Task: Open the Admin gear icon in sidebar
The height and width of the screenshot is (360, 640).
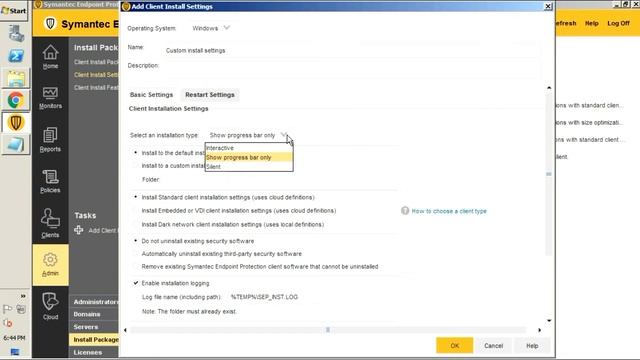Action: pos(50,264)
